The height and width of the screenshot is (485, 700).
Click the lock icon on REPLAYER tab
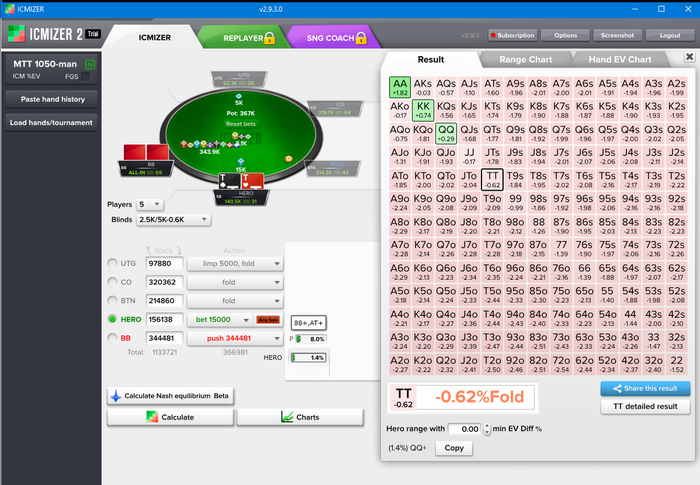click(x=270, y=38)
